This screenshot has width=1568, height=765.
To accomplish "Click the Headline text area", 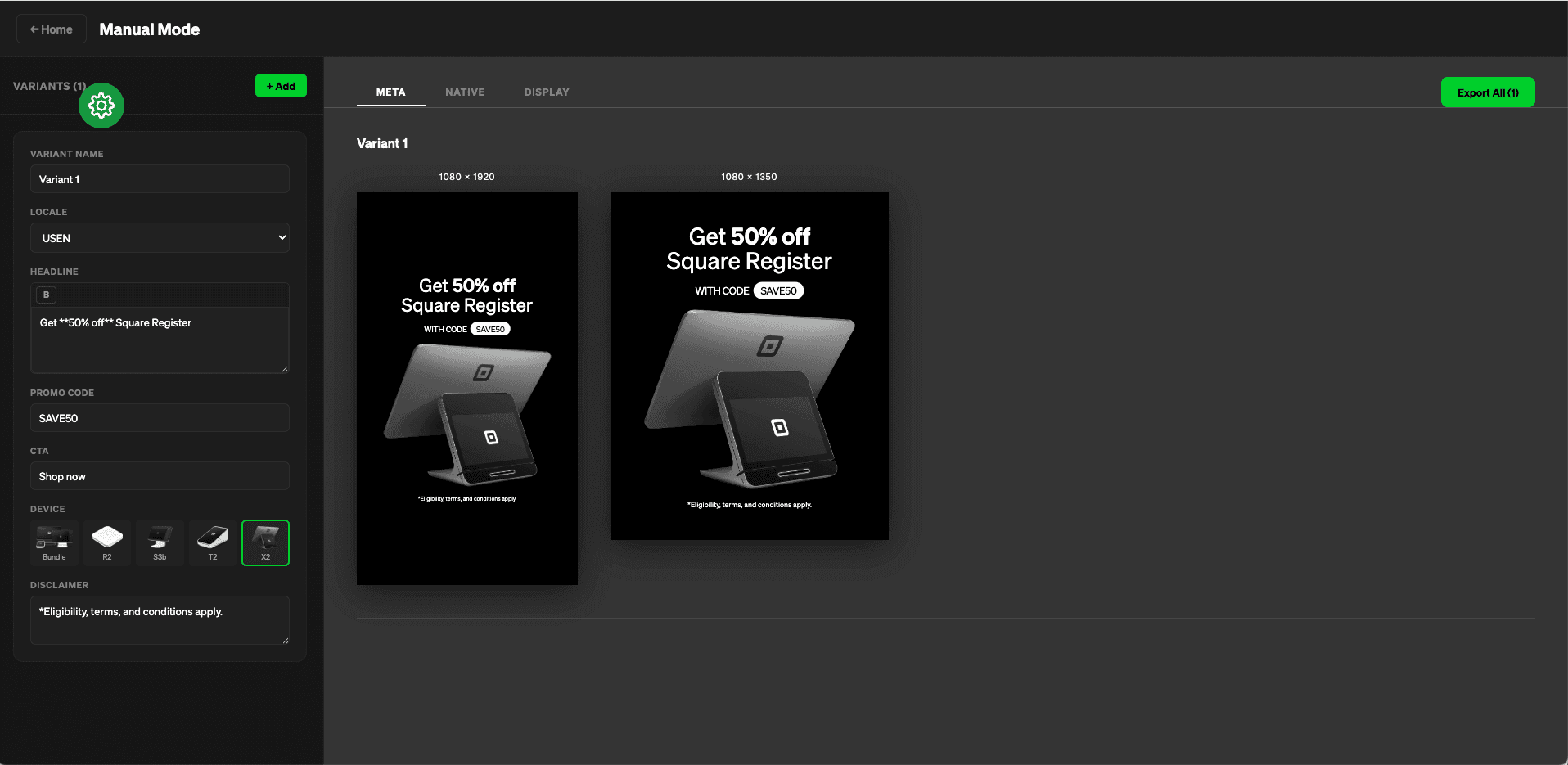I will [160, 340].
